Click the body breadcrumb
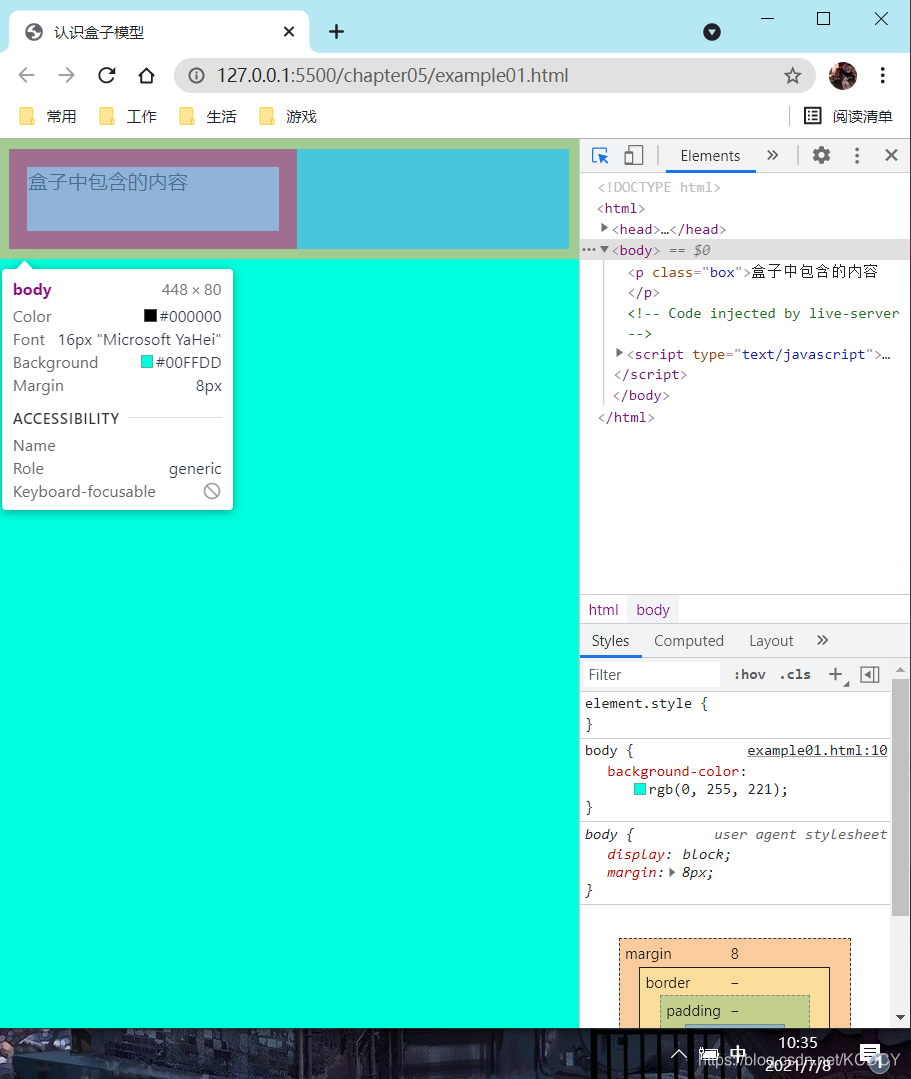The image size is (911, 1079). tap(652, 610)
